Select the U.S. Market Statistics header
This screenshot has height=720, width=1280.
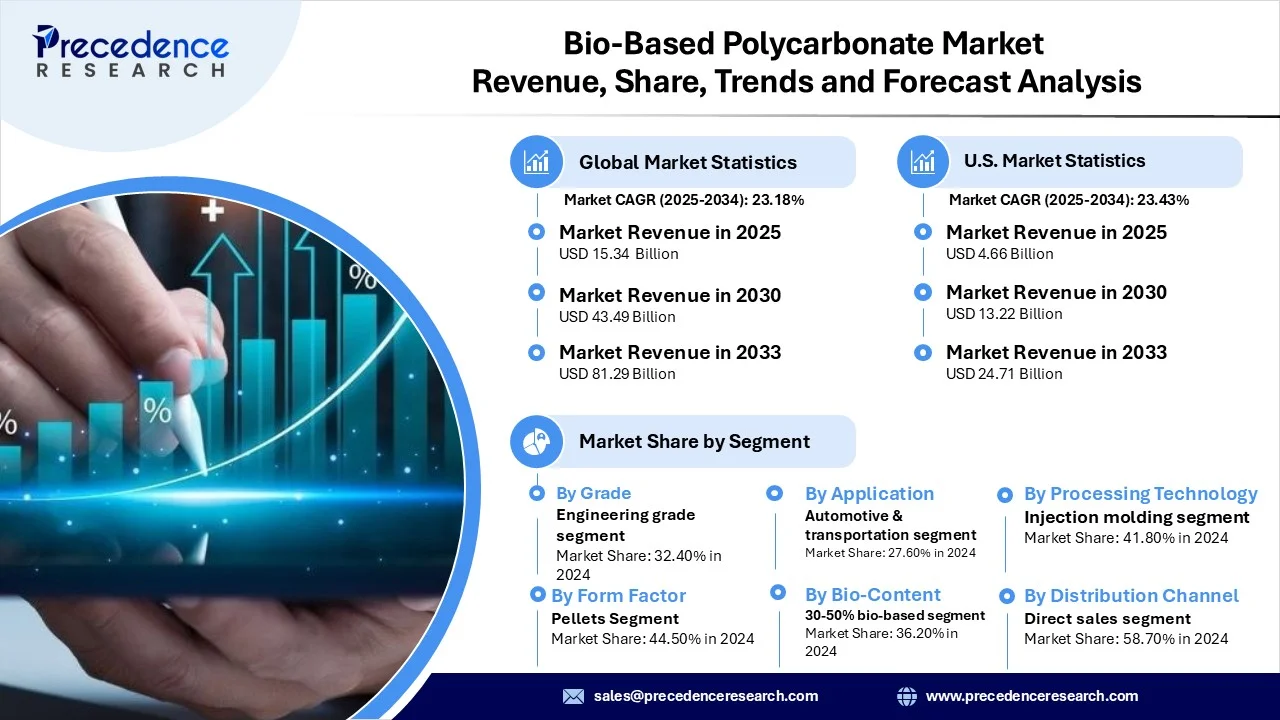(x=1054, y=161)
